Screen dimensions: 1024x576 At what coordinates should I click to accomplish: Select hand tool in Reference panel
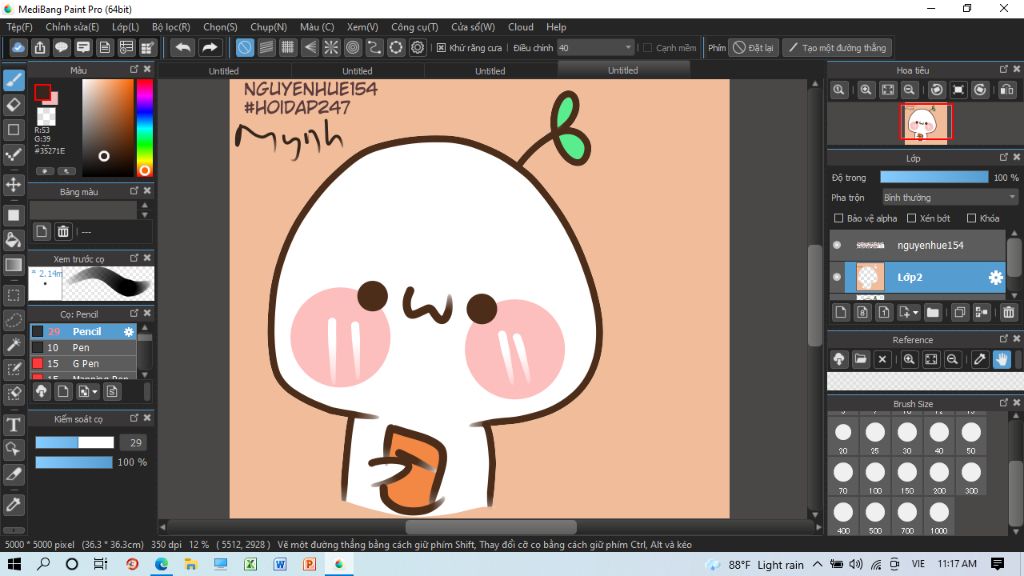[1002, 359]
